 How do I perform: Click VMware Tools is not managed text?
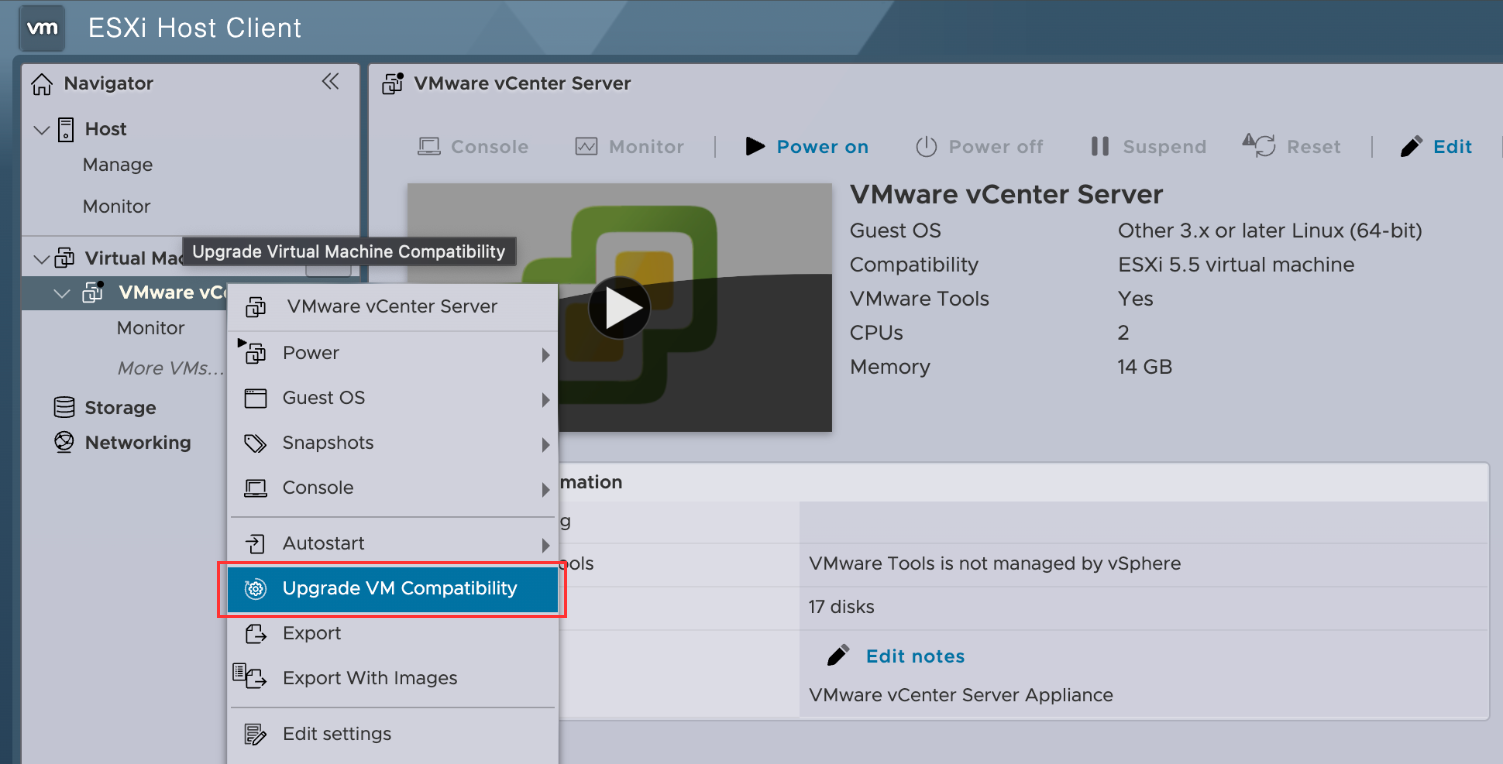click(x=995, y=564)
